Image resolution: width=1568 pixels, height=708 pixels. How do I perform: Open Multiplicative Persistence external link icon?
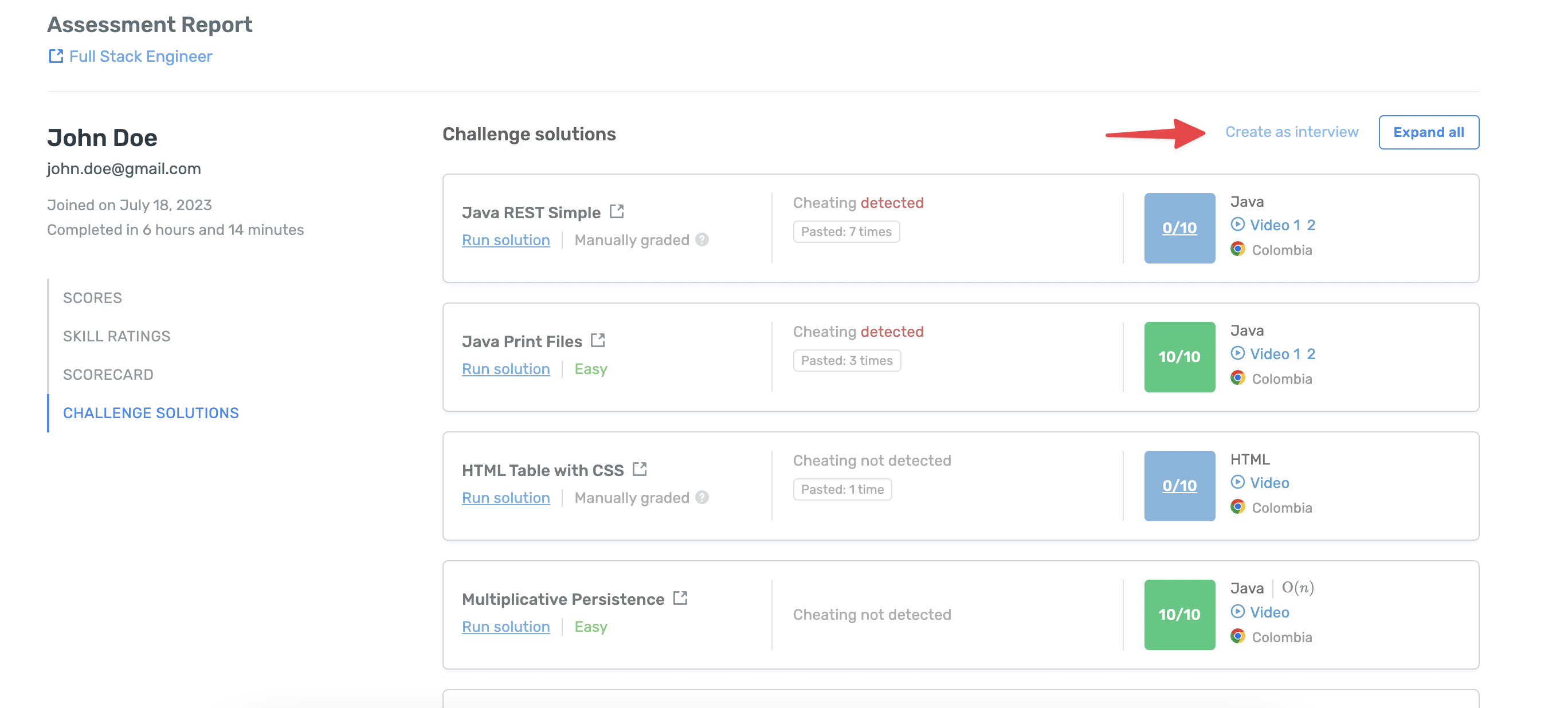pos(680,599)
